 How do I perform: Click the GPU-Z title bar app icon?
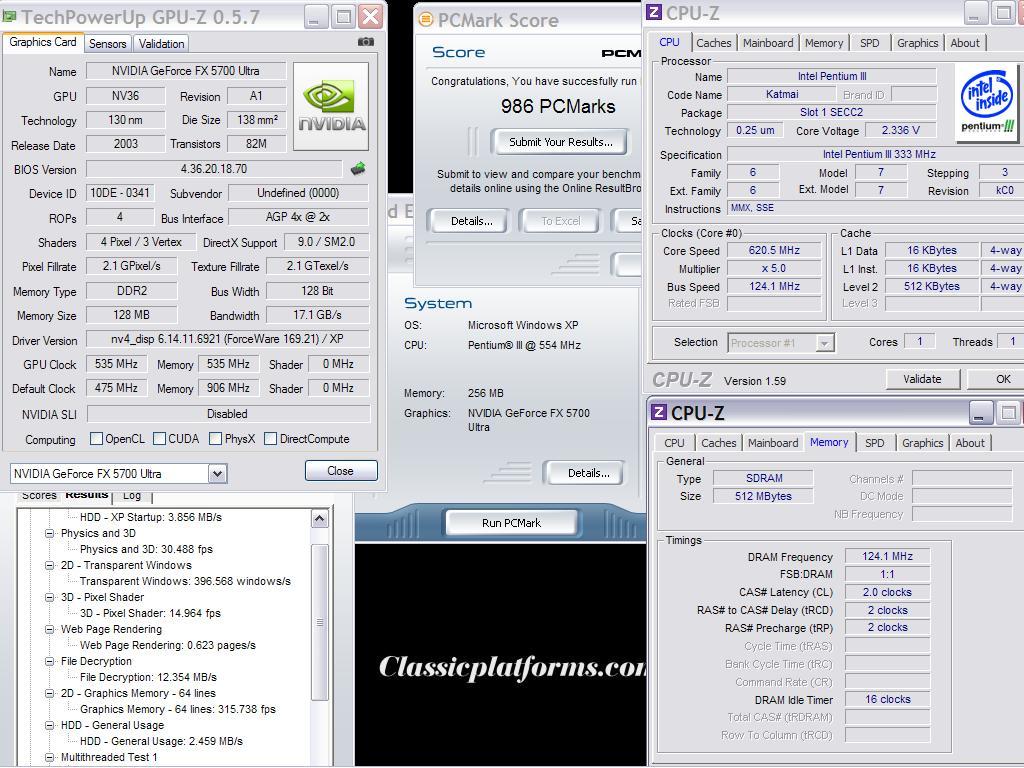pyautogui.click(x=10, y=16)
